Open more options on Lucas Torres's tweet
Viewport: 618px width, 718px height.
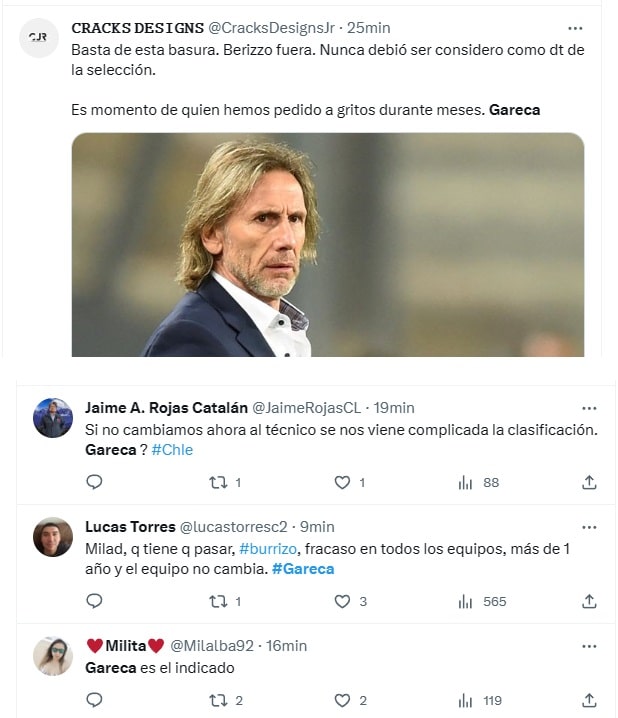click(x=589, y=527)
